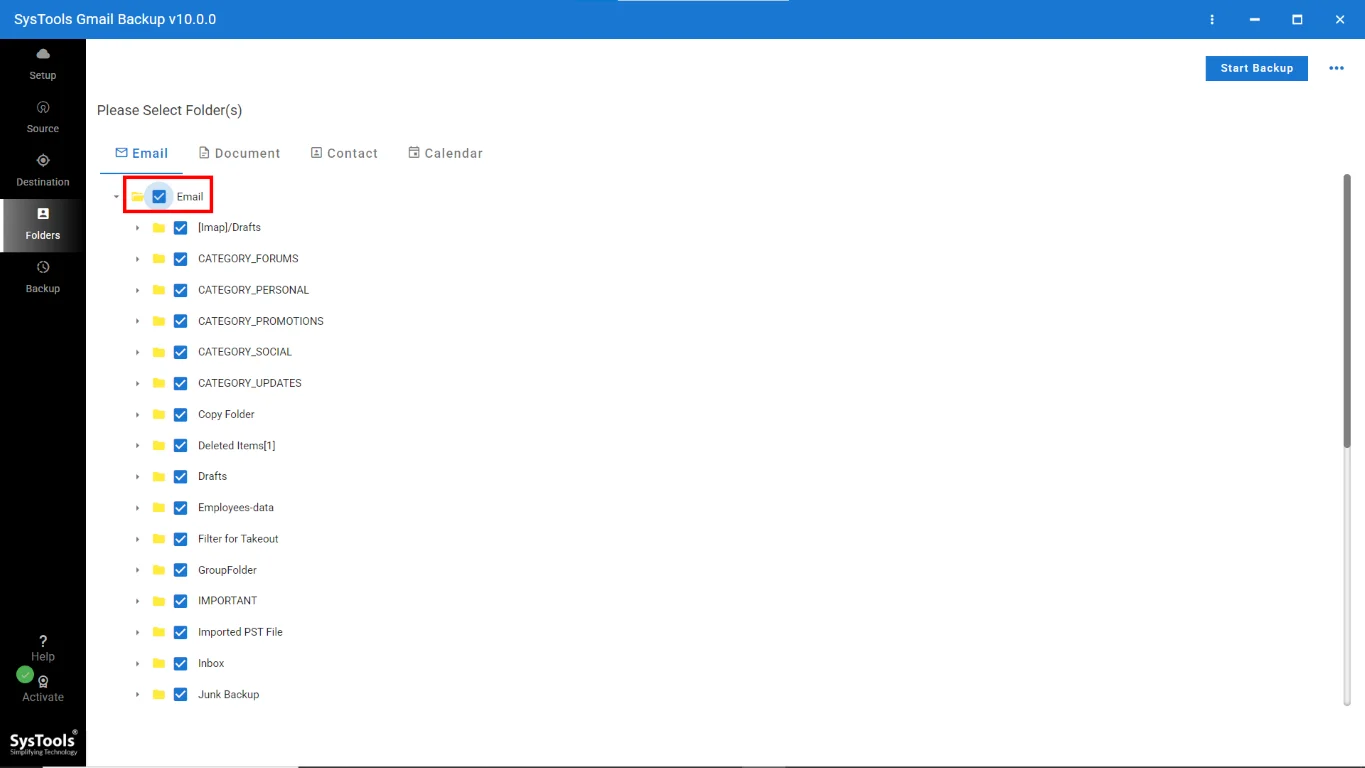Select the Employees-data folder label
Image resolution: width=1365 pixels, height=768 pixels.
[236, 507]
